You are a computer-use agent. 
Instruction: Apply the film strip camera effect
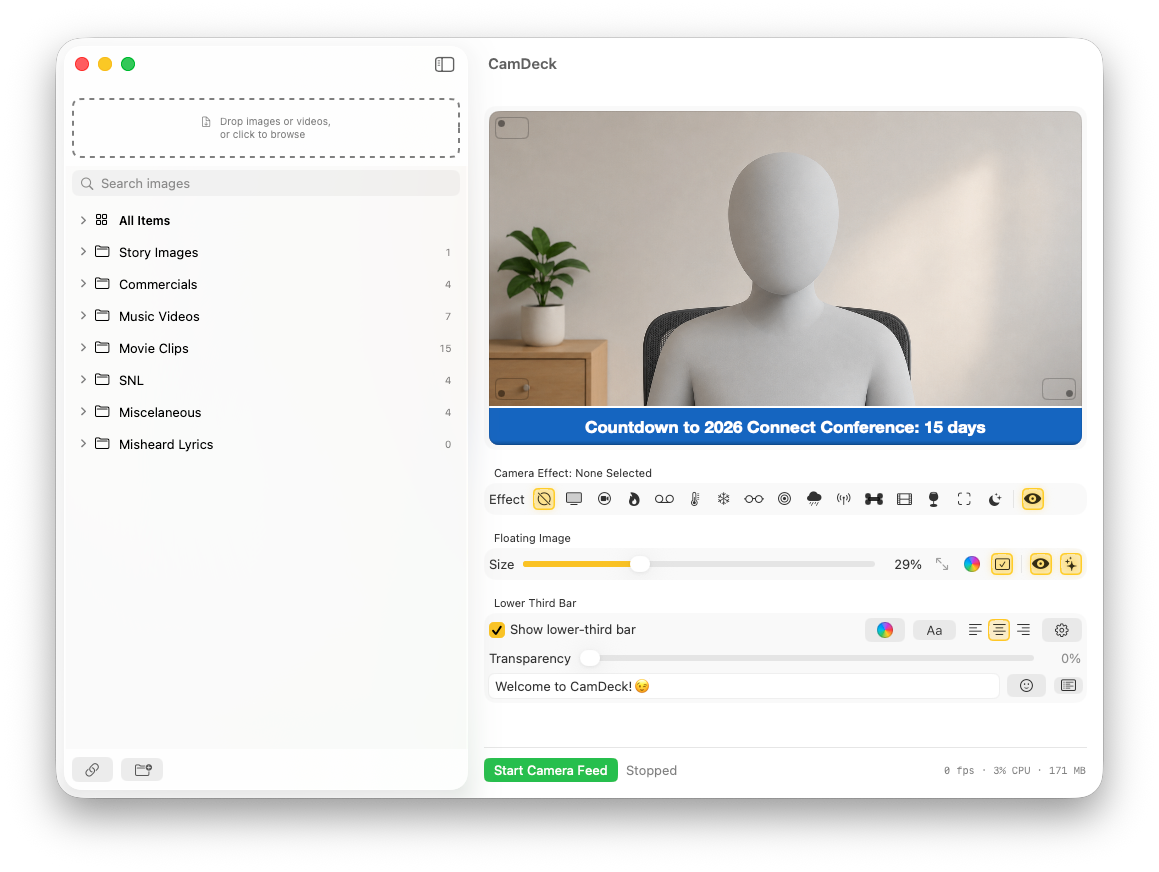click(x=904, y=499)
